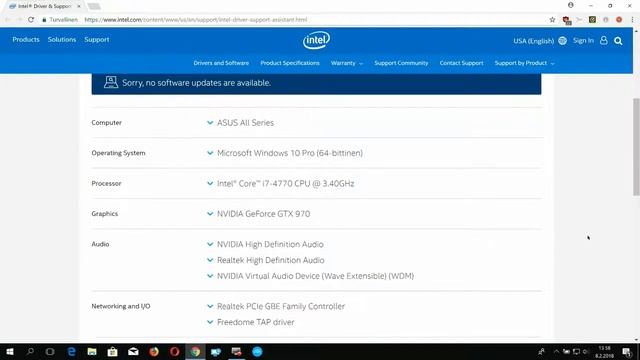Bookmark this page with star icon

552,20
